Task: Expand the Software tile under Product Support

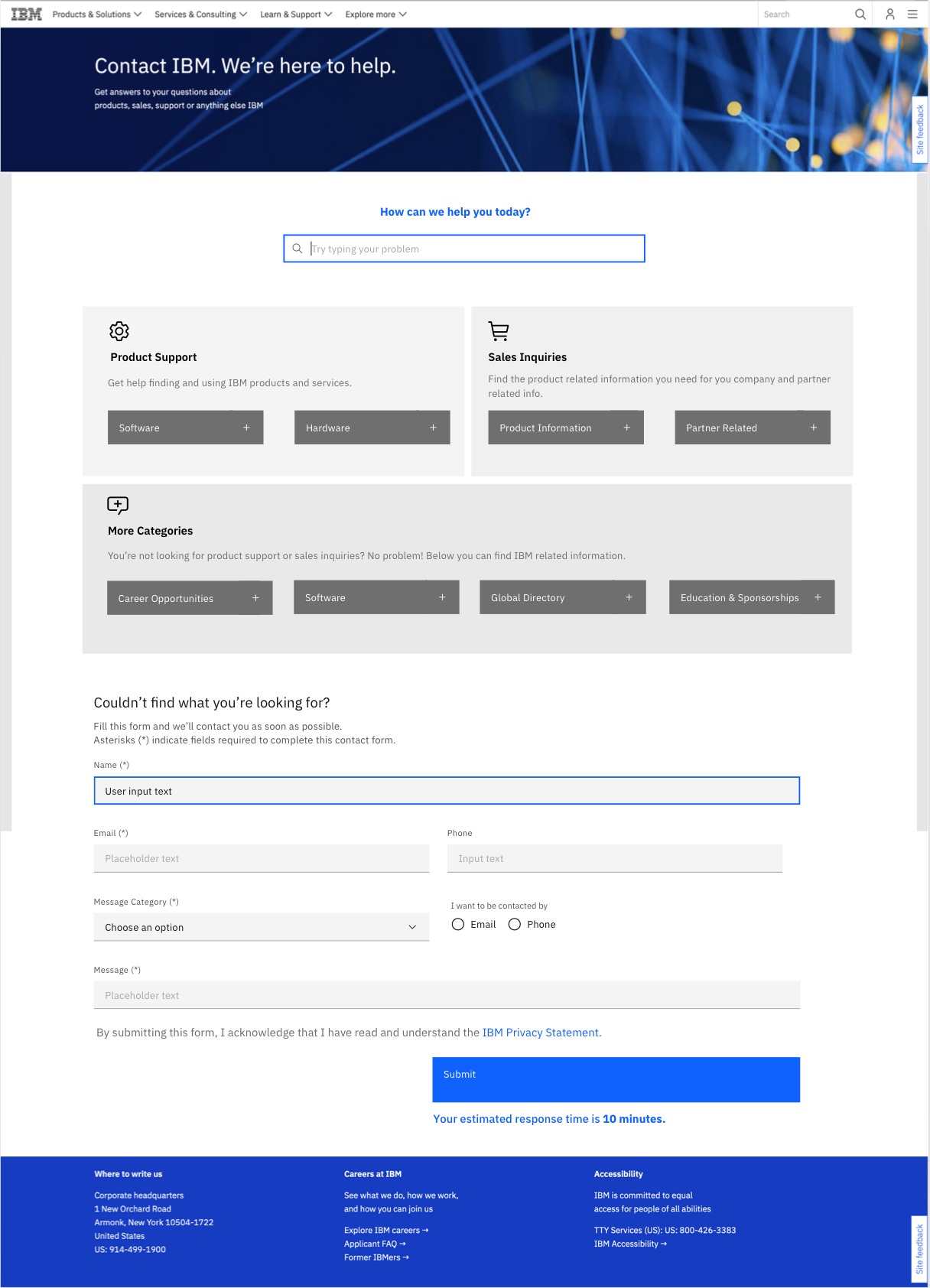Action: (186, 428)
